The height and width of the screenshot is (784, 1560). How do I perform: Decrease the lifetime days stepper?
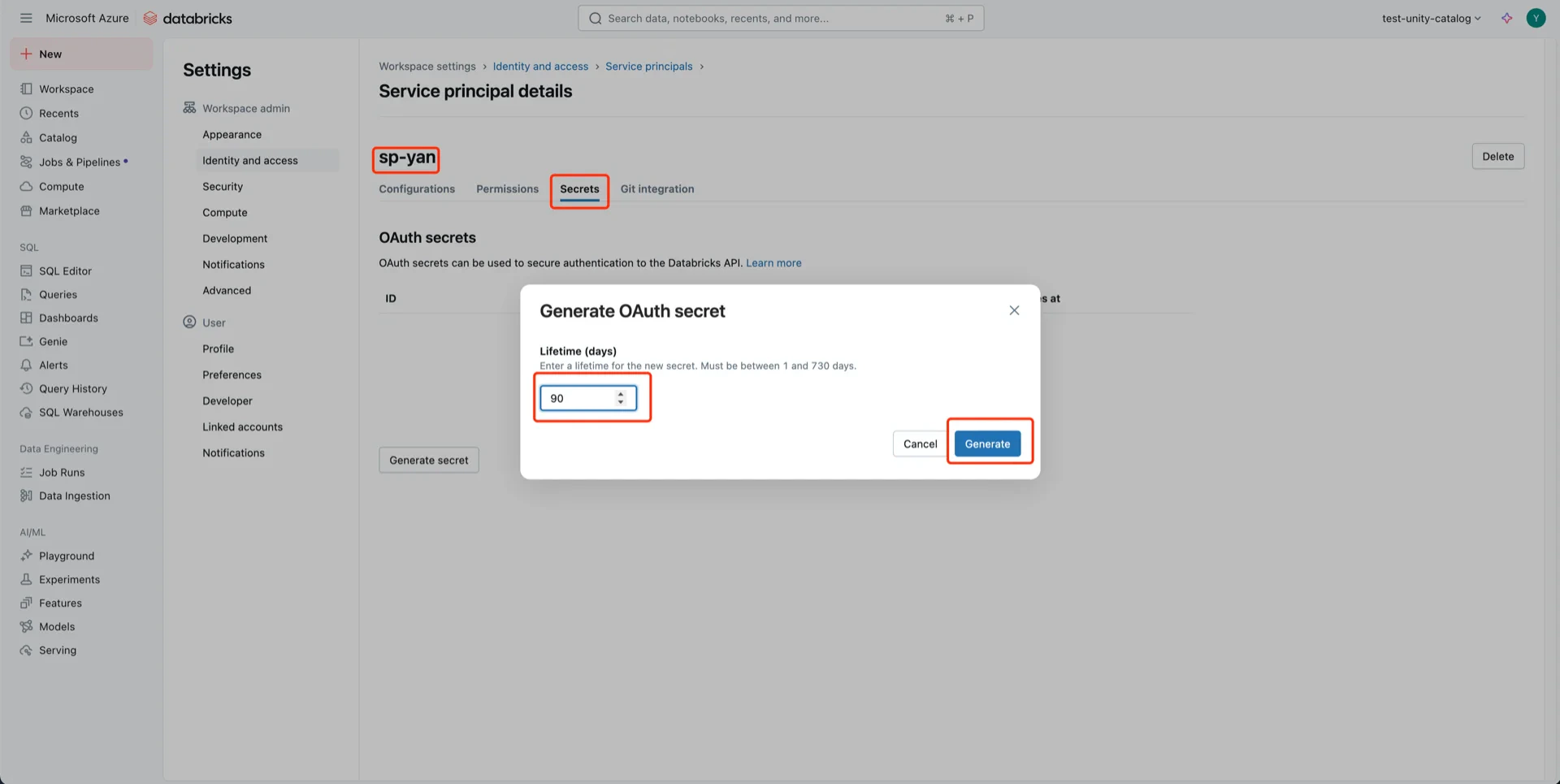coord(621,402)
